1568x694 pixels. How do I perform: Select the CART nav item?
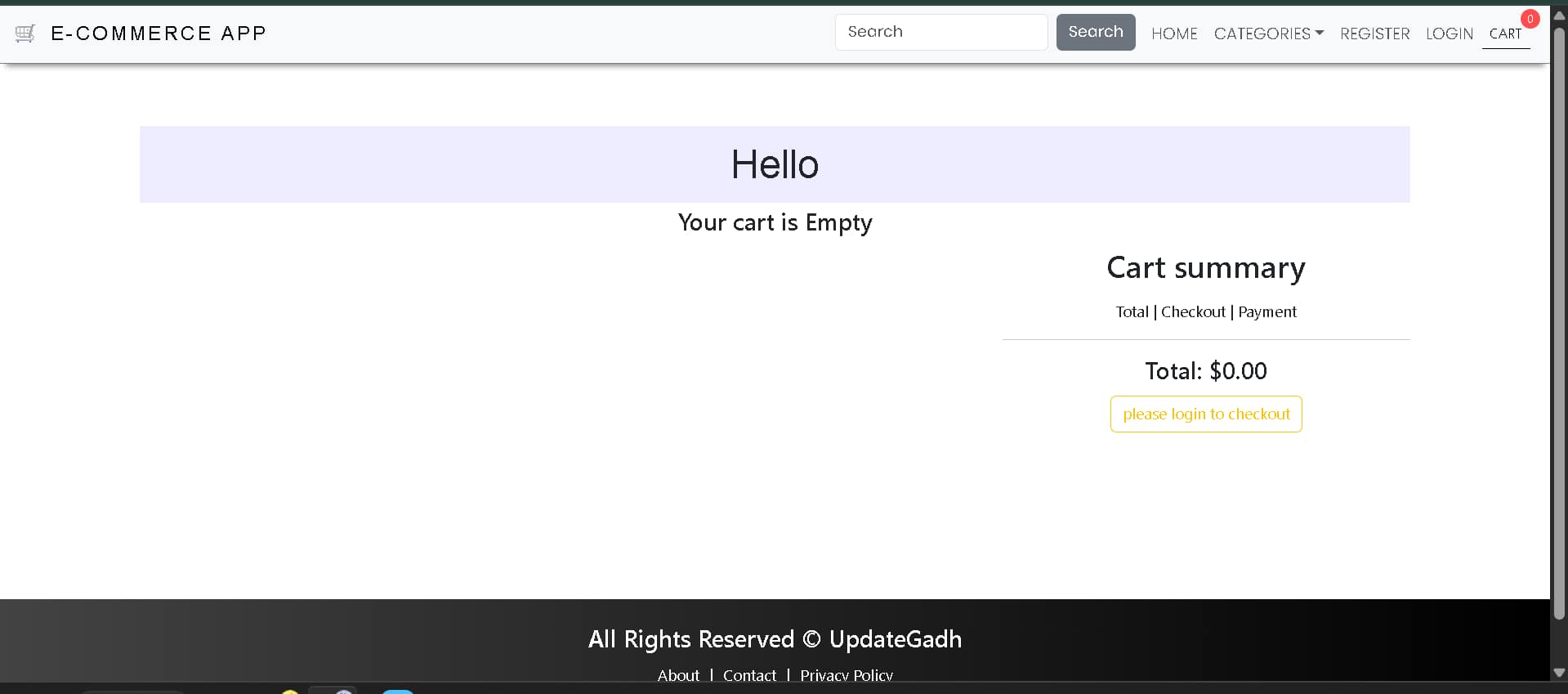(x=1505, y=34)
